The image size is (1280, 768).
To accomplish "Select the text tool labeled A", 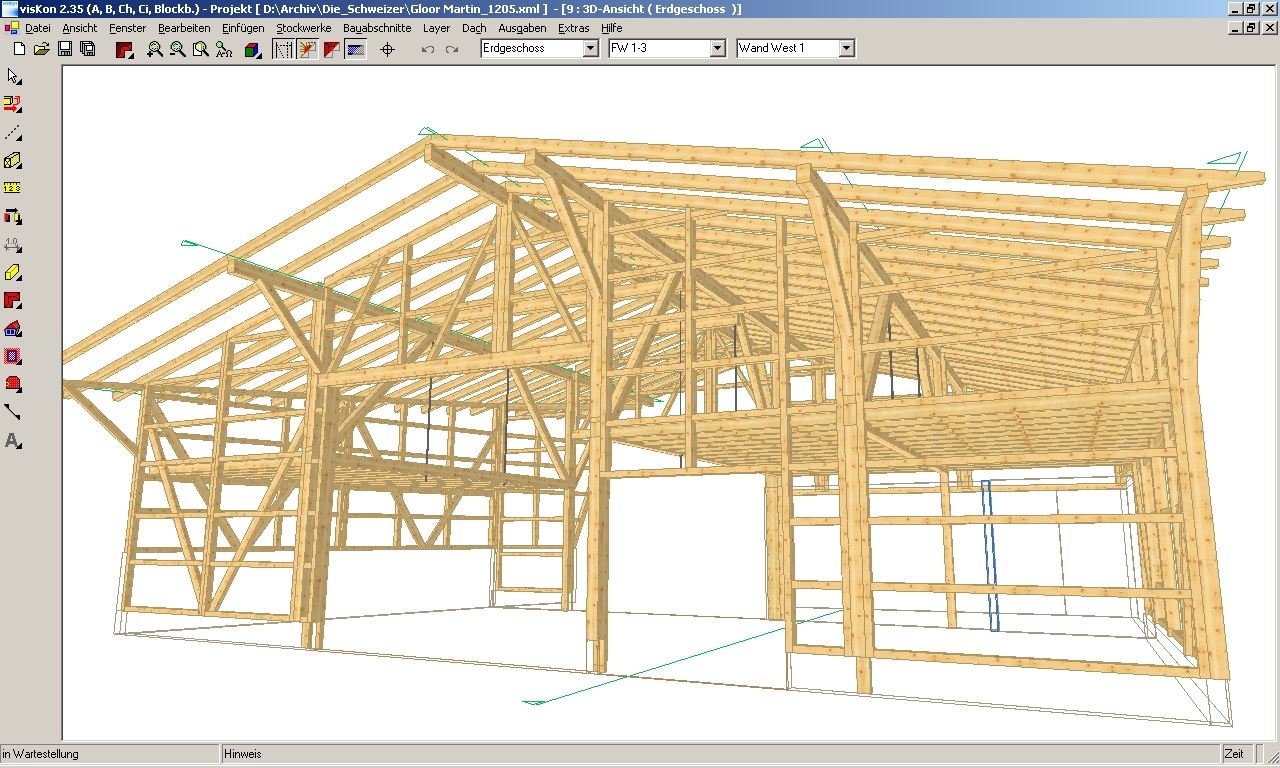I will point(13,441).
